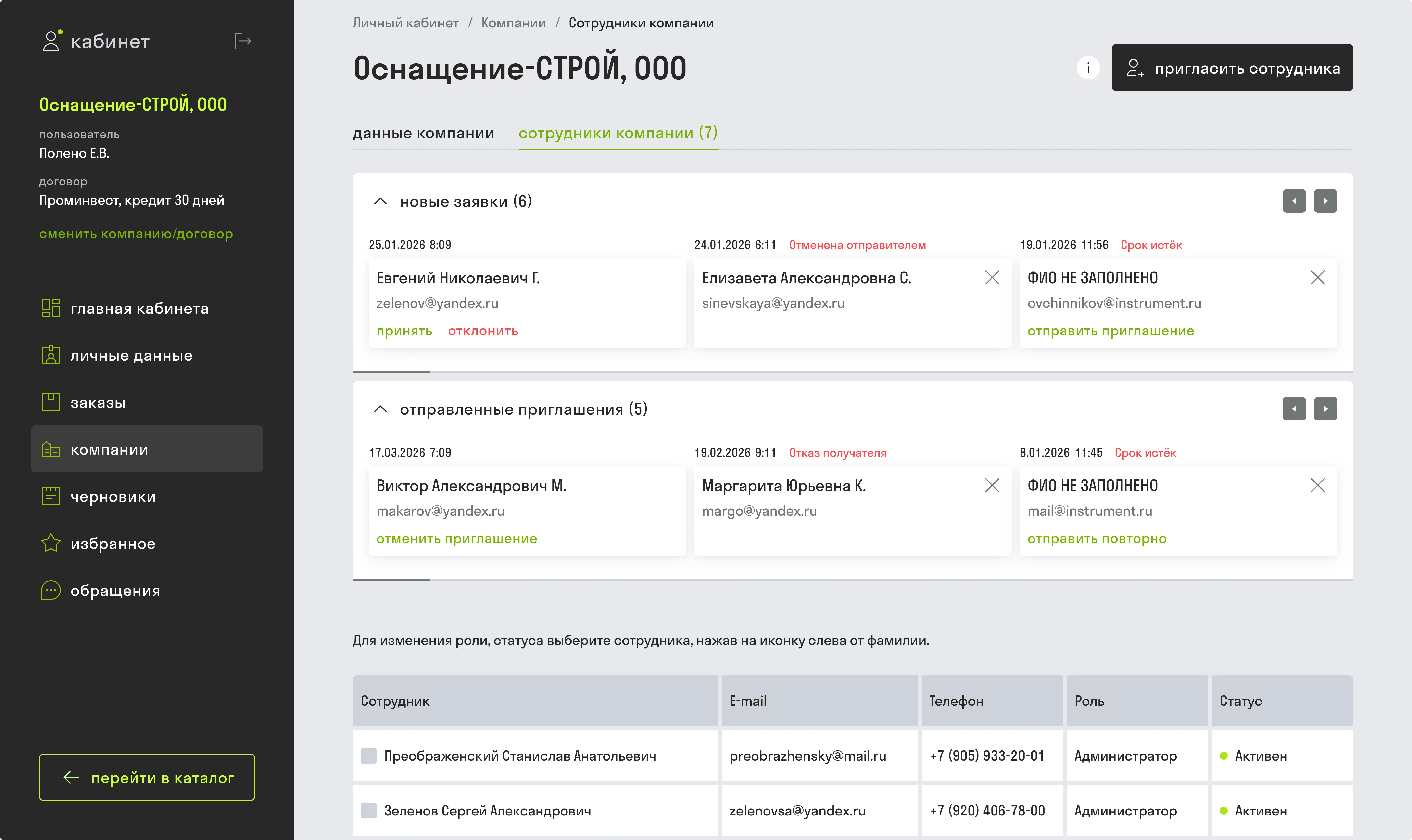
Task: Open черновики menu item
Action: 147,496
